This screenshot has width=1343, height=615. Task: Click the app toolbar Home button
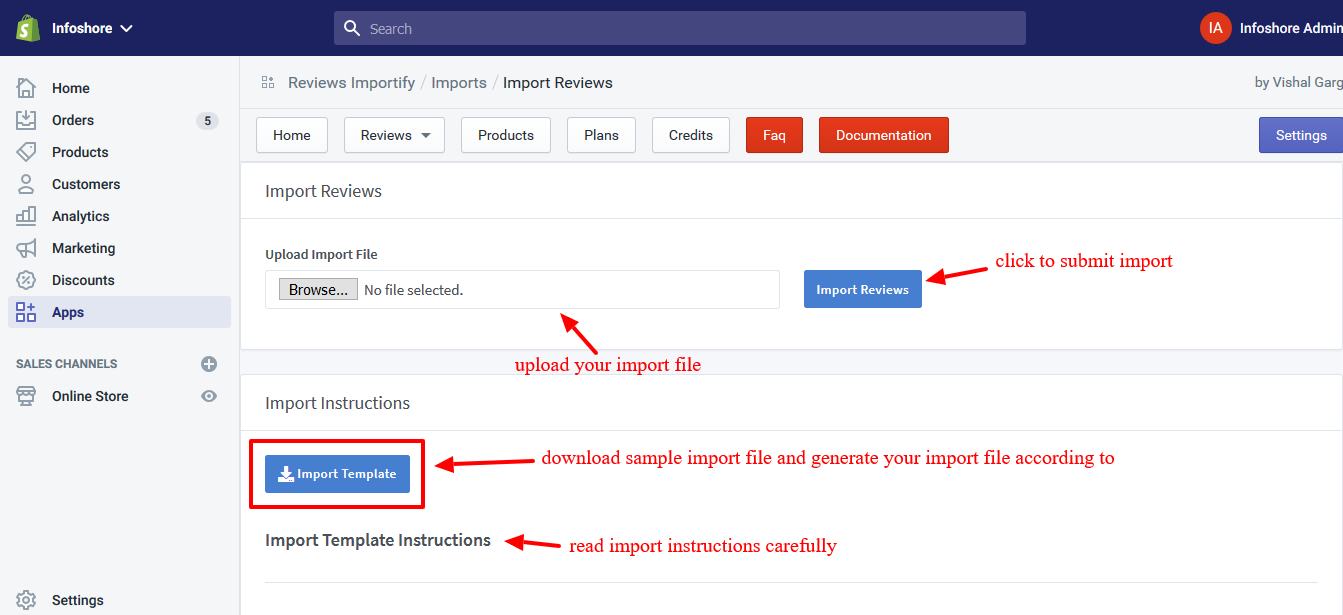[292, 135]
